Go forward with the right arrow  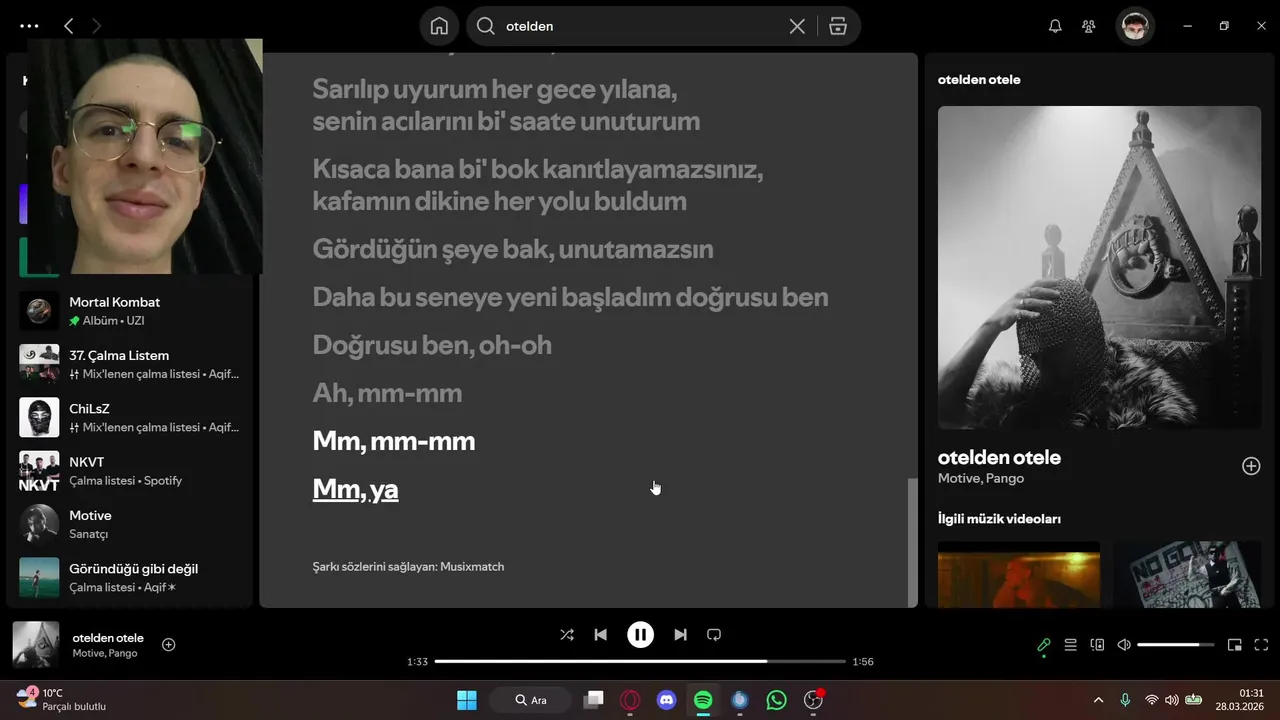(96, 26)
